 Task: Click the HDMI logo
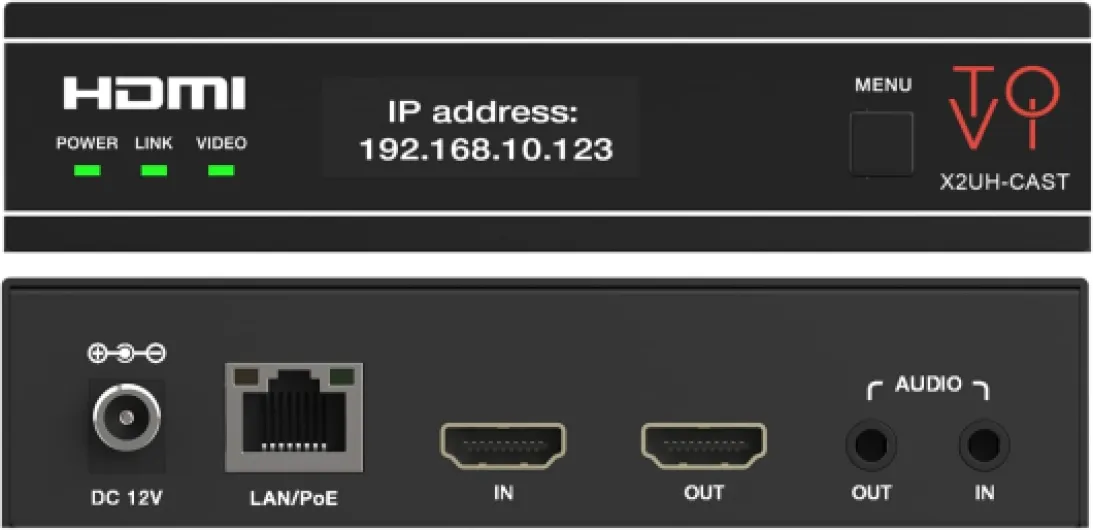pyautogui.click(x=155, y=94)
